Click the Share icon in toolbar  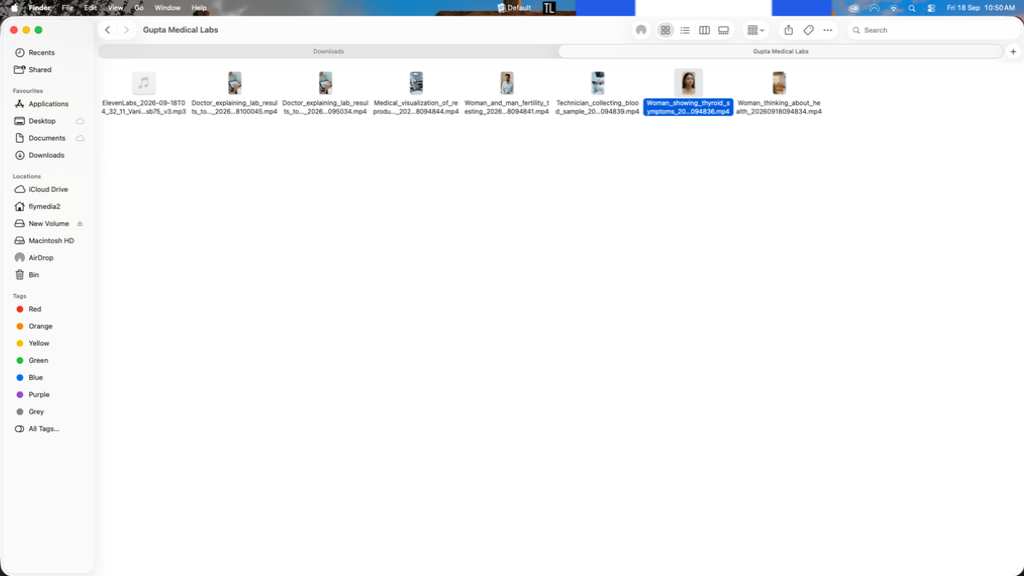tap(788, 30)
